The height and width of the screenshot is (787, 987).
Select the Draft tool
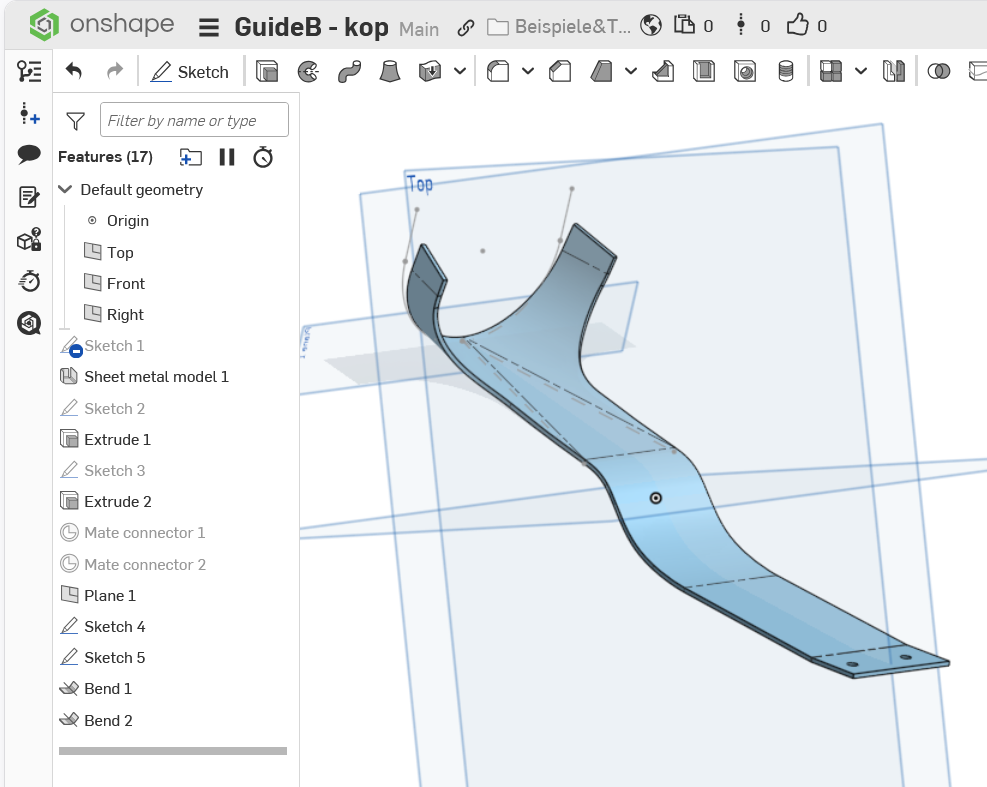click(x=602, y=71)
